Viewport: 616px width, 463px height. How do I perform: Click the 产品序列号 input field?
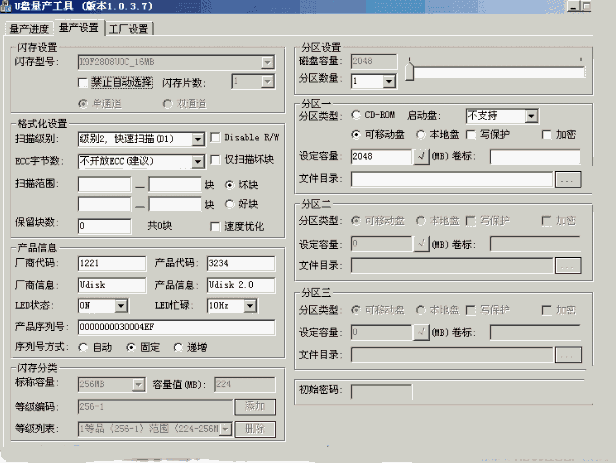pyautogui.click(x=175, y=327)
